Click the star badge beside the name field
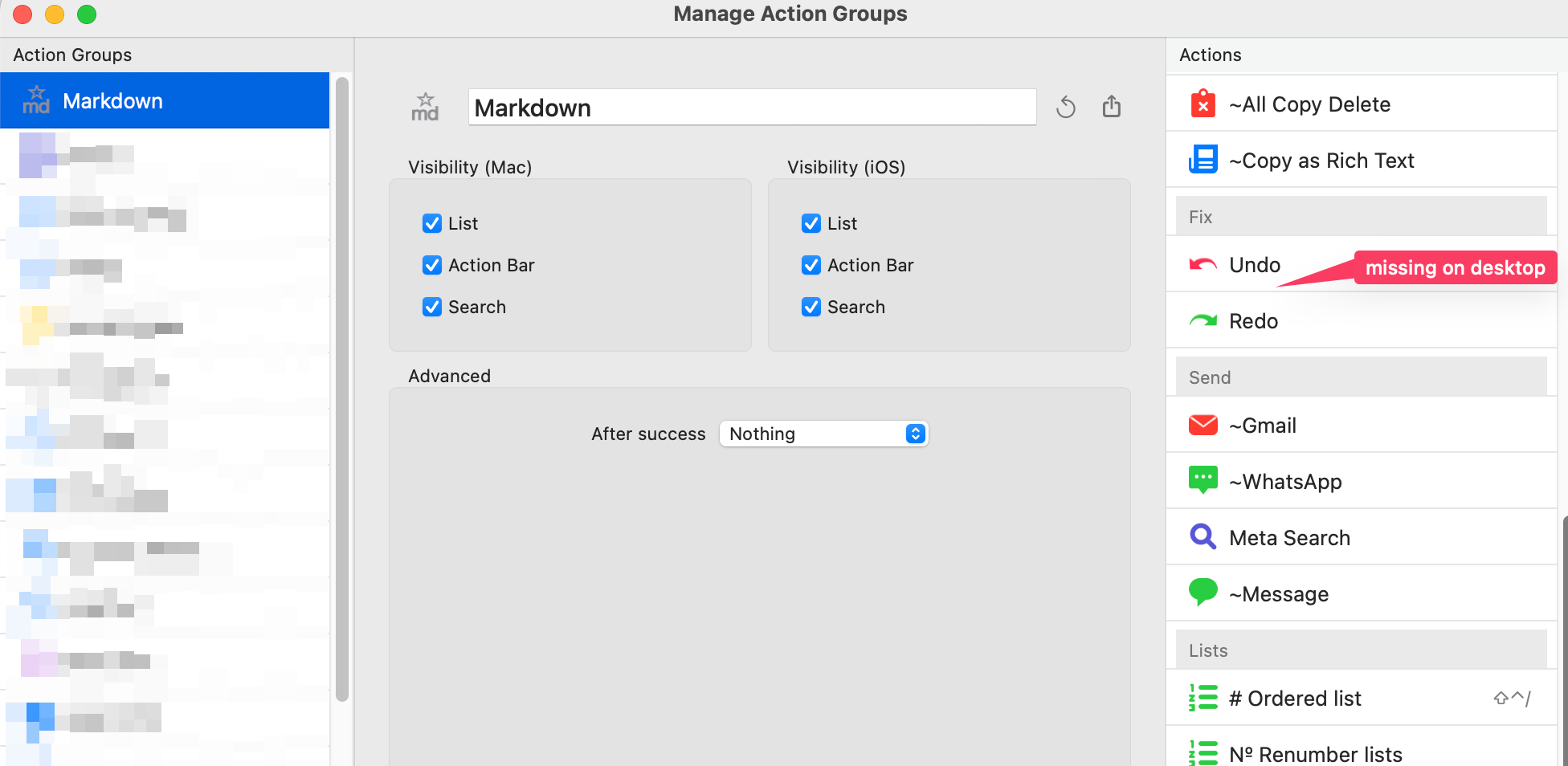The width and height of the screenshot is (1568, 766). click(425, 105)
